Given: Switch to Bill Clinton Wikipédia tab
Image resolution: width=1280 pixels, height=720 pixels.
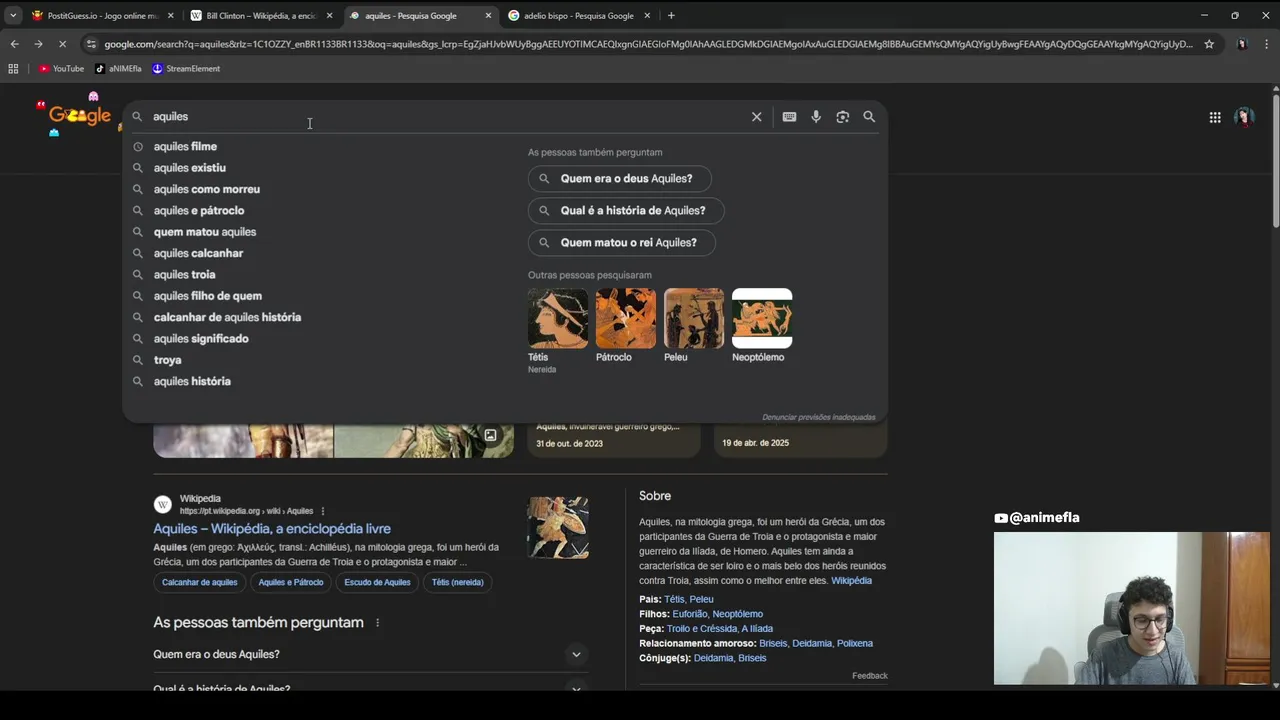Looking at the screenshot, I should tap(260, 15).
